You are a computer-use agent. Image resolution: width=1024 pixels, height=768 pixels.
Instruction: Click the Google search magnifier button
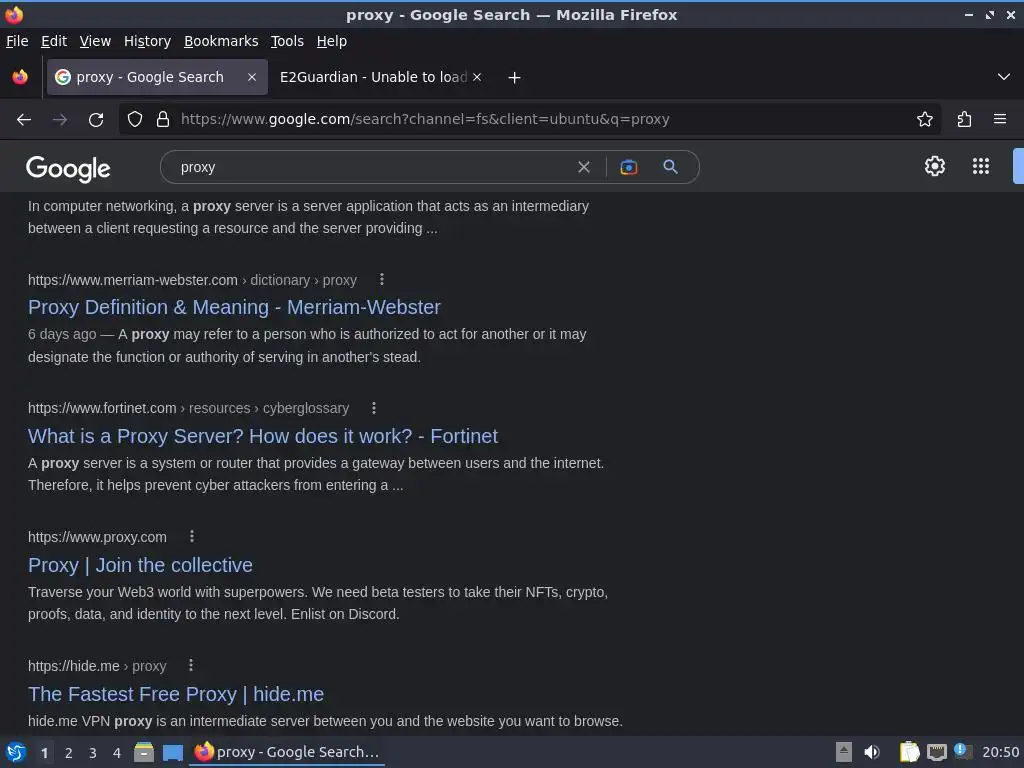670,167
